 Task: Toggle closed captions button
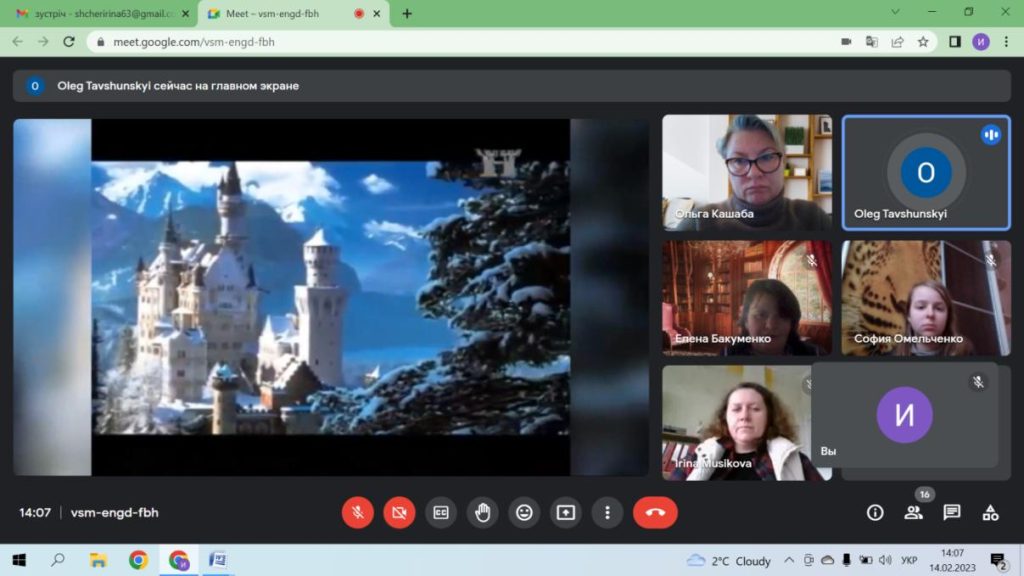pyautogui.click(x=441, y=513)
